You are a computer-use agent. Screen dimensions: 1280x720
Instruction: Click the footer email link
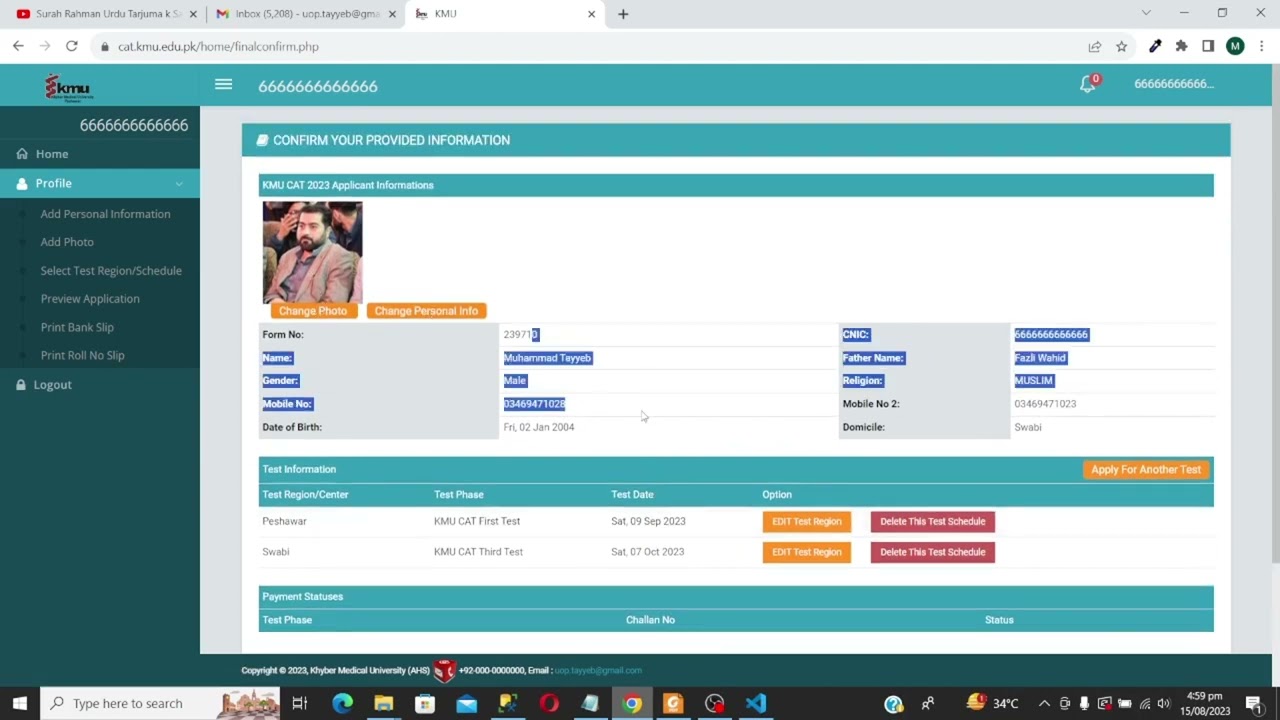coord(598,670)
